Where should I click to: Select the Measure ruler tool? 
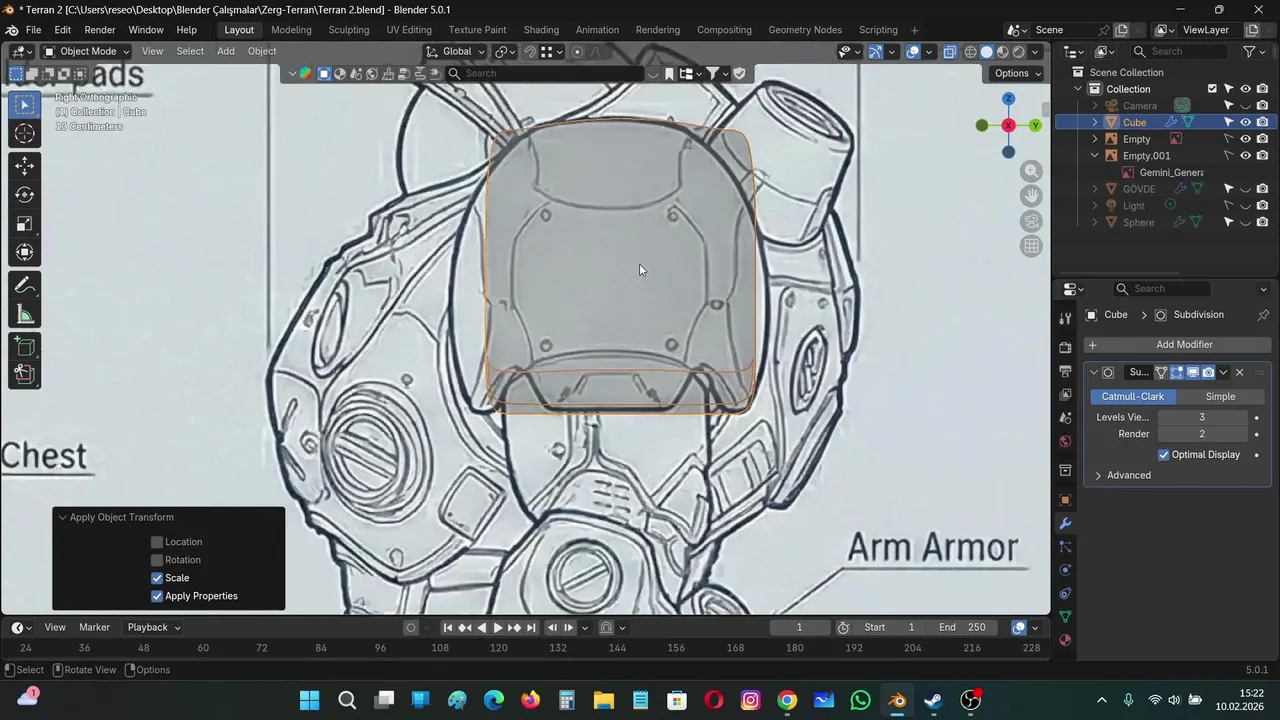coord(25,316)
